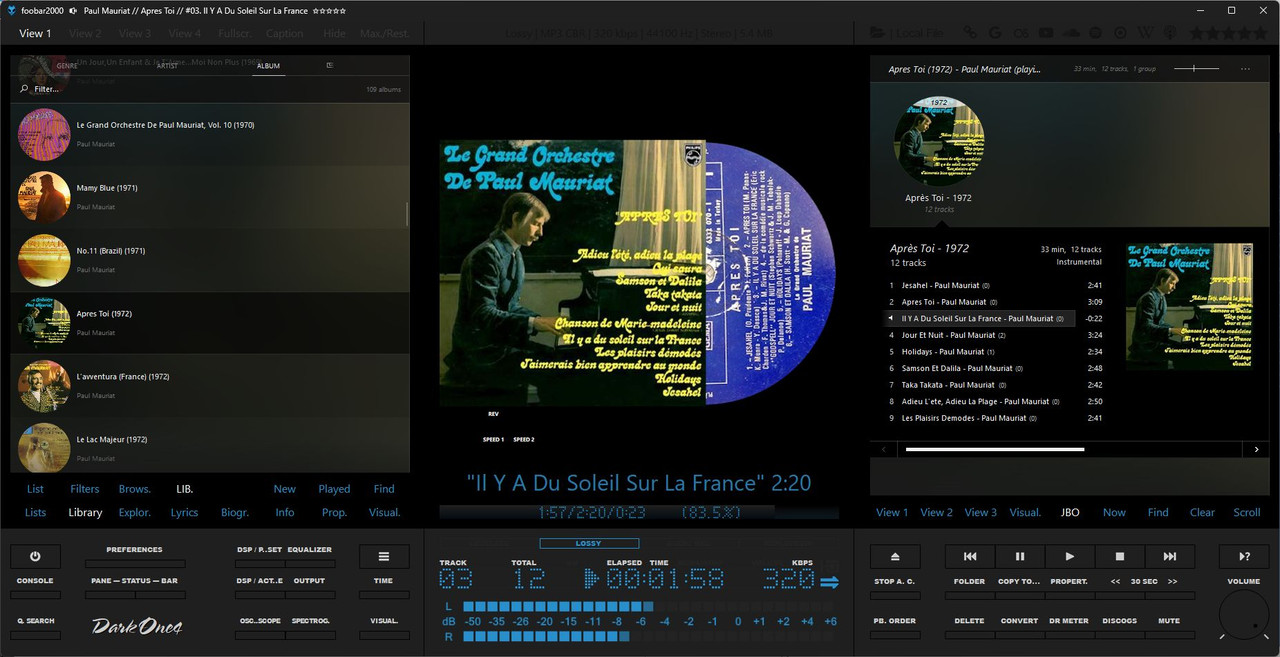
Task: Open the Biogr. panel link
Action: coord(235,512)
